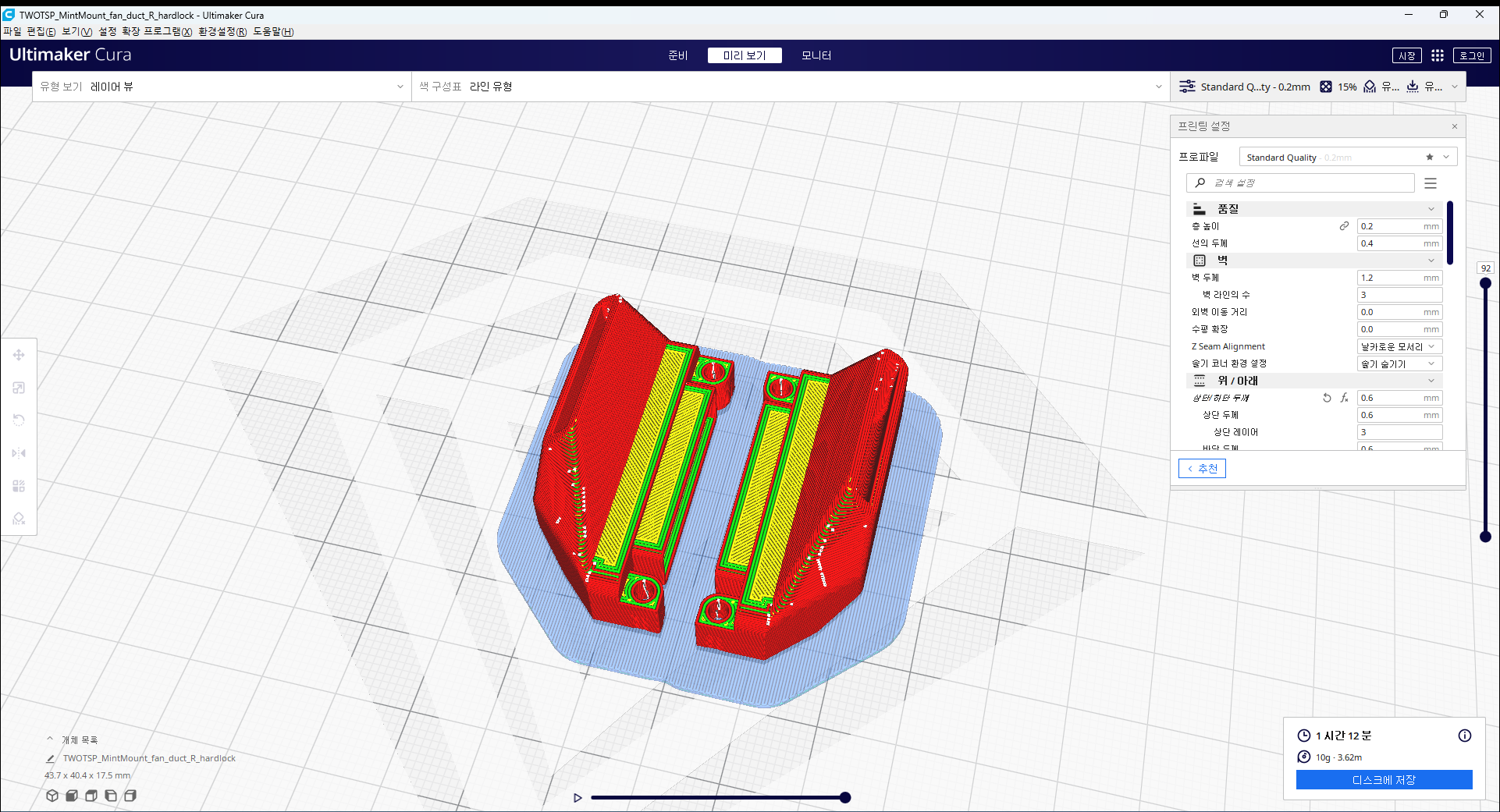This screenshot has height=812, width=1500.
Task: Click the 벽 두께 value field
Action: 1399,278
